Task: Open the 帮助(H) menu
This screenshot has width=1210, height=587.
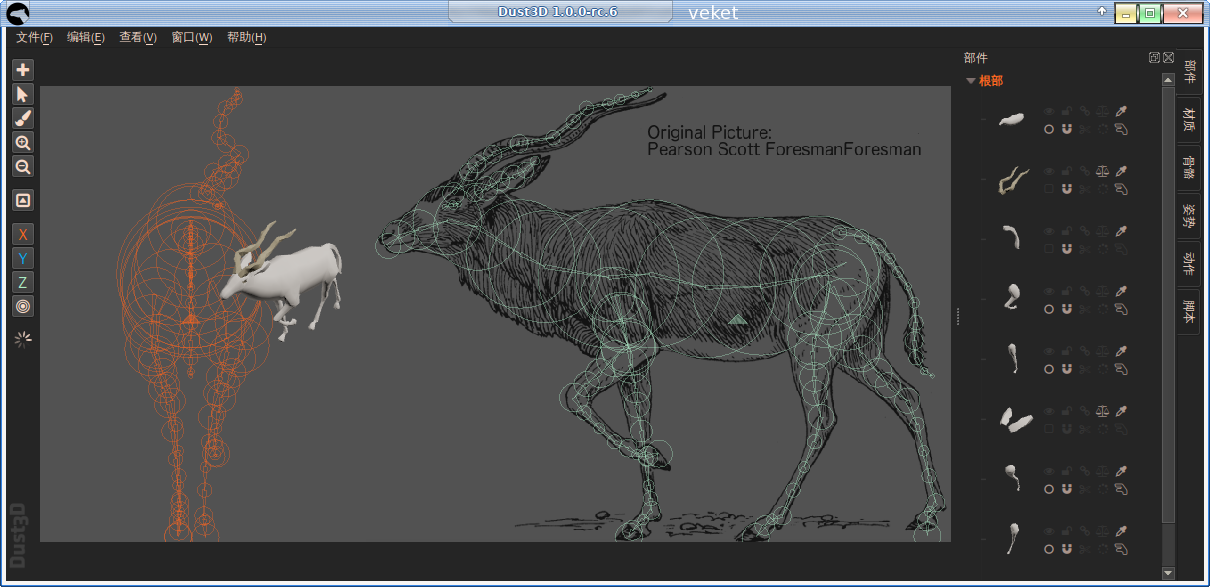Action: click(x=246, y=38)
